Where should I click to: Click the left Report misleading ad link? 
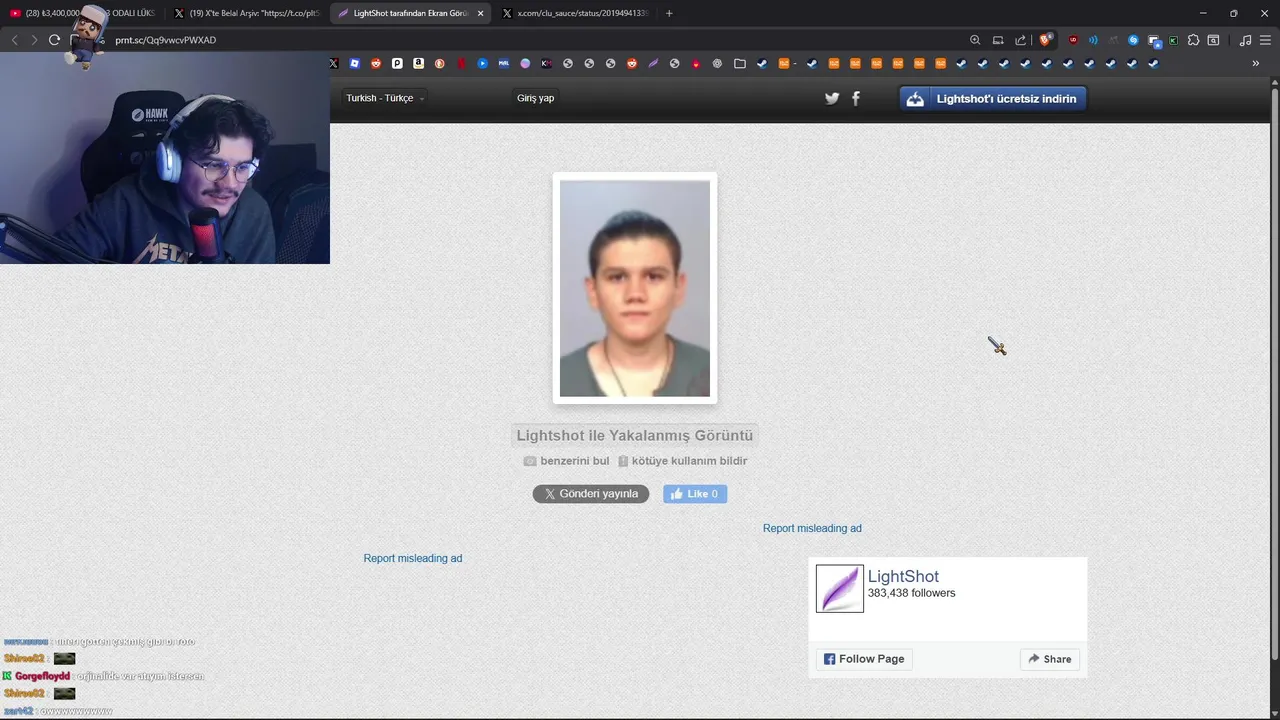tap(413, 558)
